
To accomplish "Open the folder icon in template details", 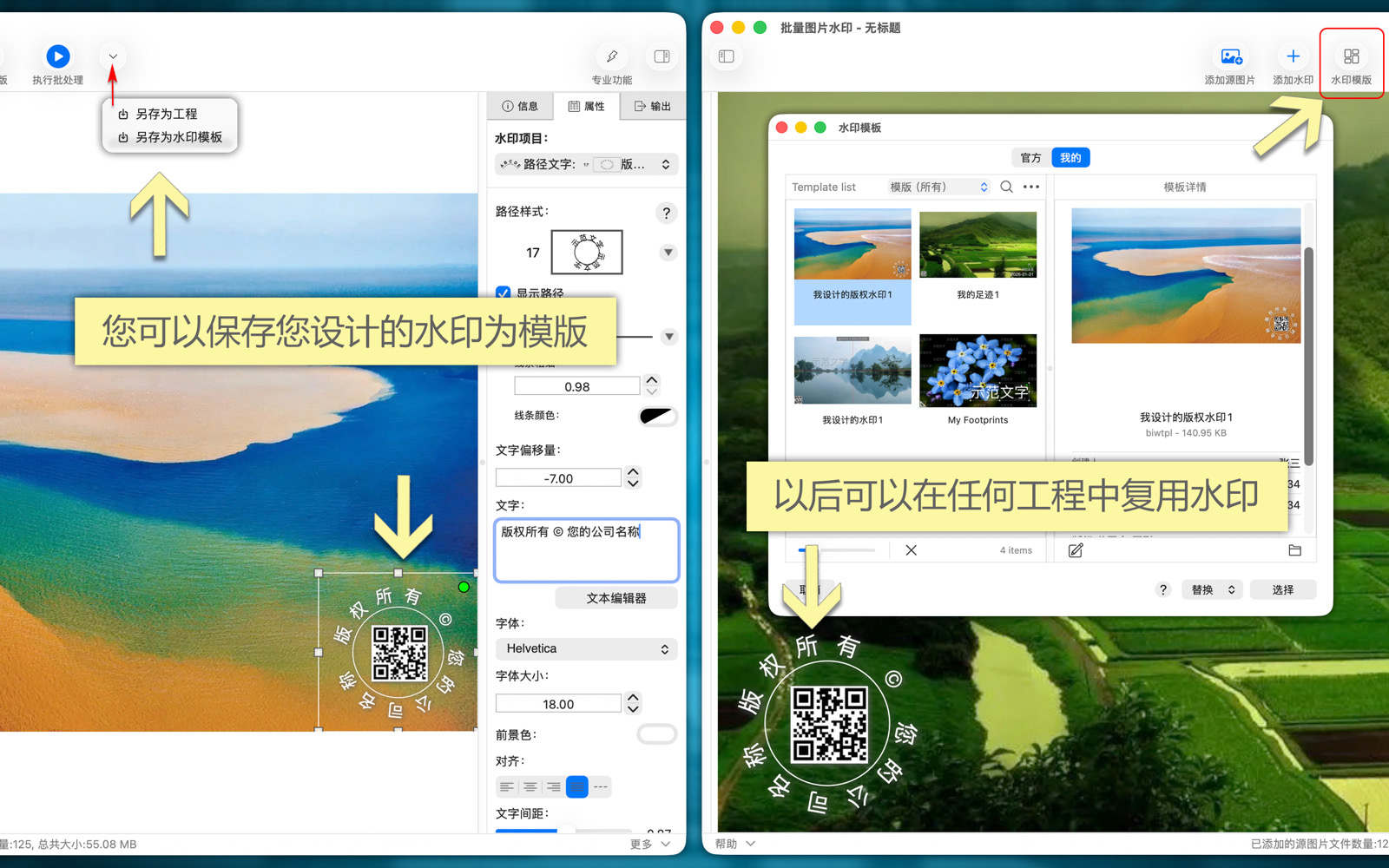I will [1294, 550].
